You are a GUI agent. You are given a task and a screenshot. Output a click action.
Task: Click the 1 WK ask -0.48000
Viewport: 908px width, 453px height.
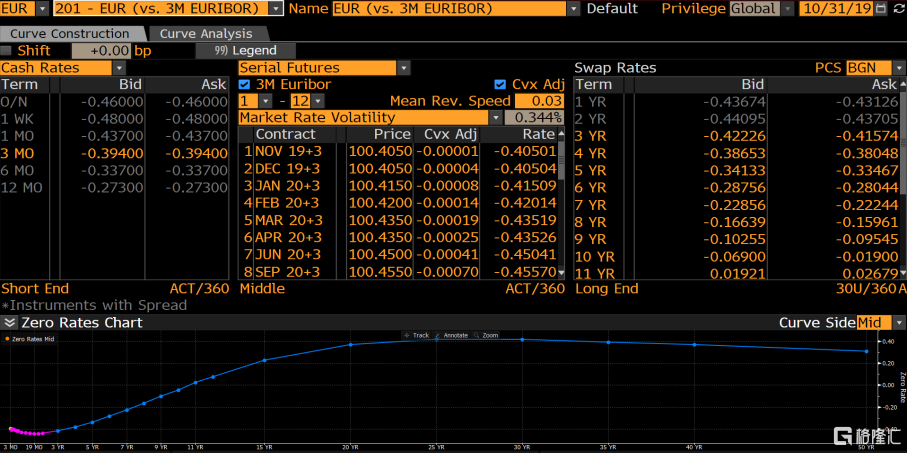click(196, 119)
